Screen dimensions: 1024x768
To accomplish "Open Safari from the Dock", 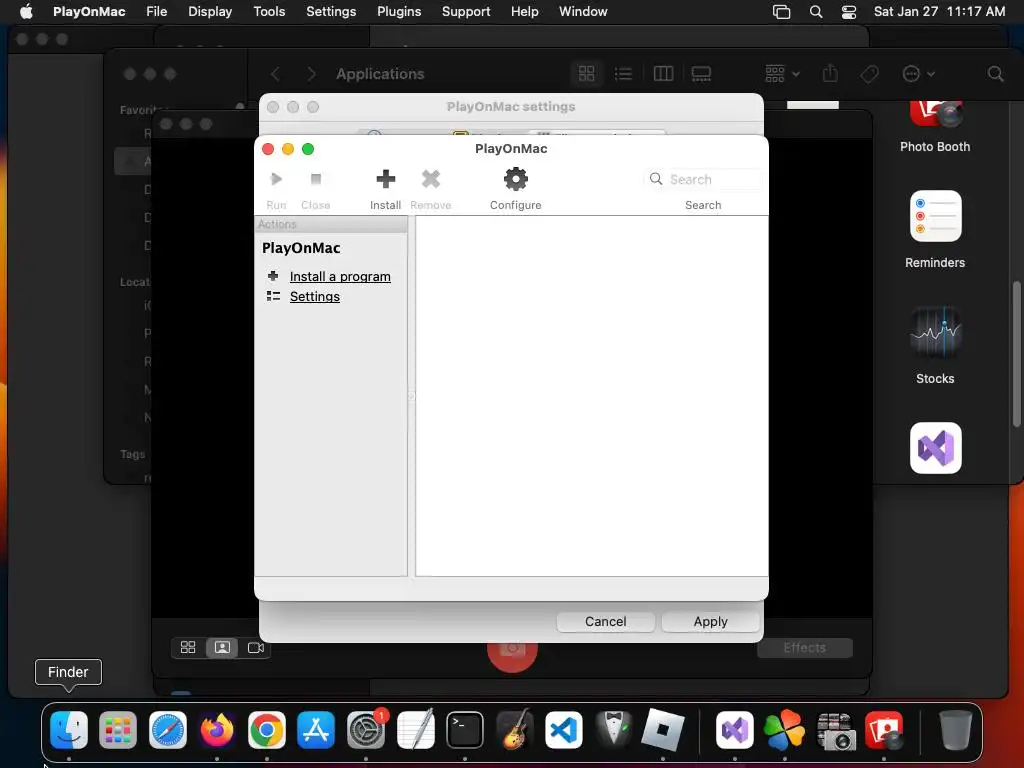I will point(167,729).
